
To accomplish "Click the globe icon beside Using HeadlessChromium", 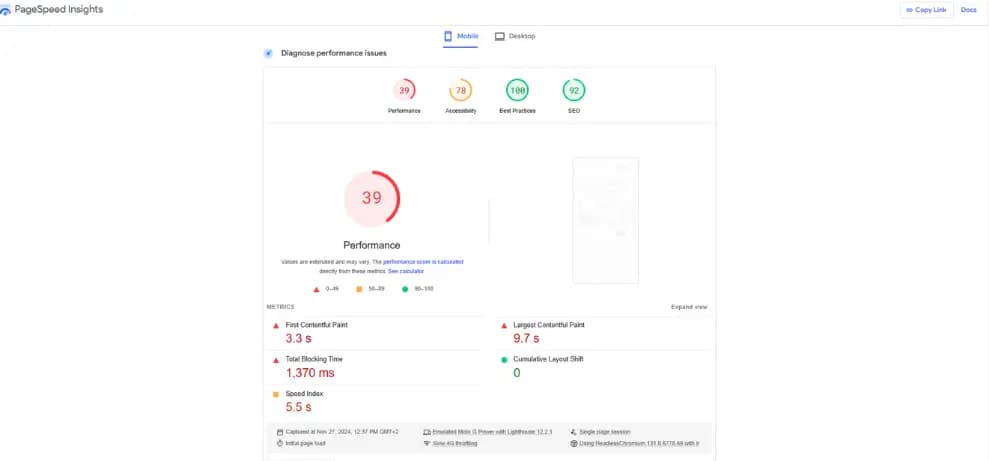I will click(x=573, y=443).
